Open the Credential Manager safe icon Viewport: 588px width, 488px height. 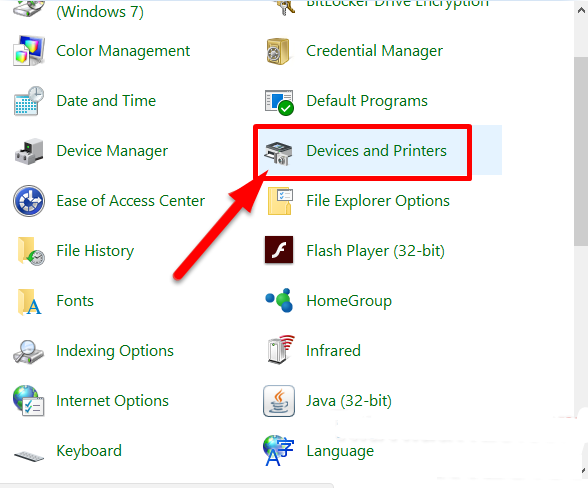point(278,51)
